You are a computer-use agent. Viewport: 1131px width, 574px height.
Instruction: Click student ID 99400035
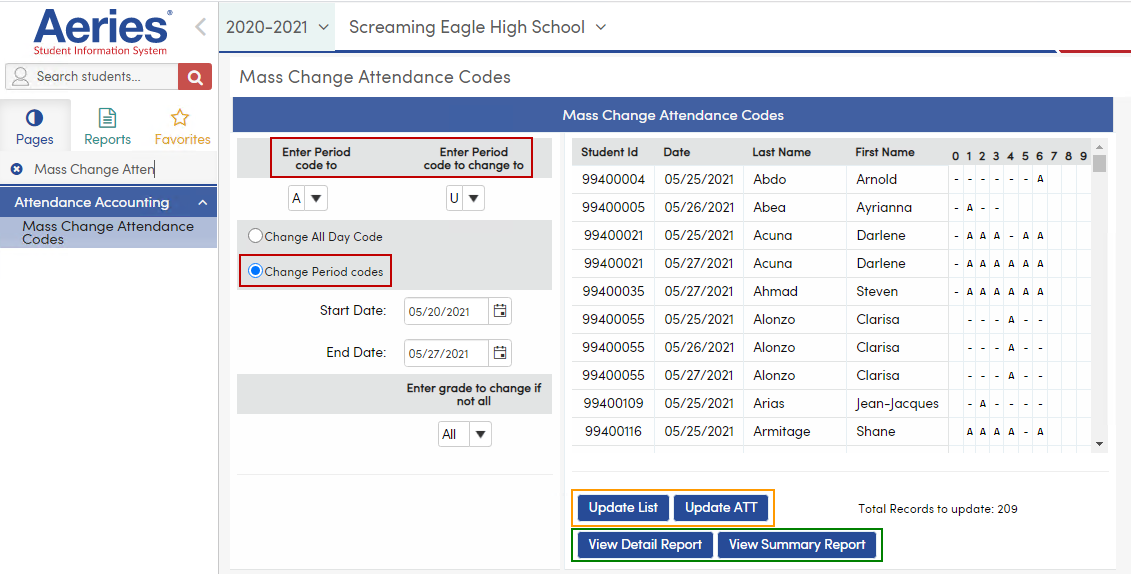pos(613,291)
